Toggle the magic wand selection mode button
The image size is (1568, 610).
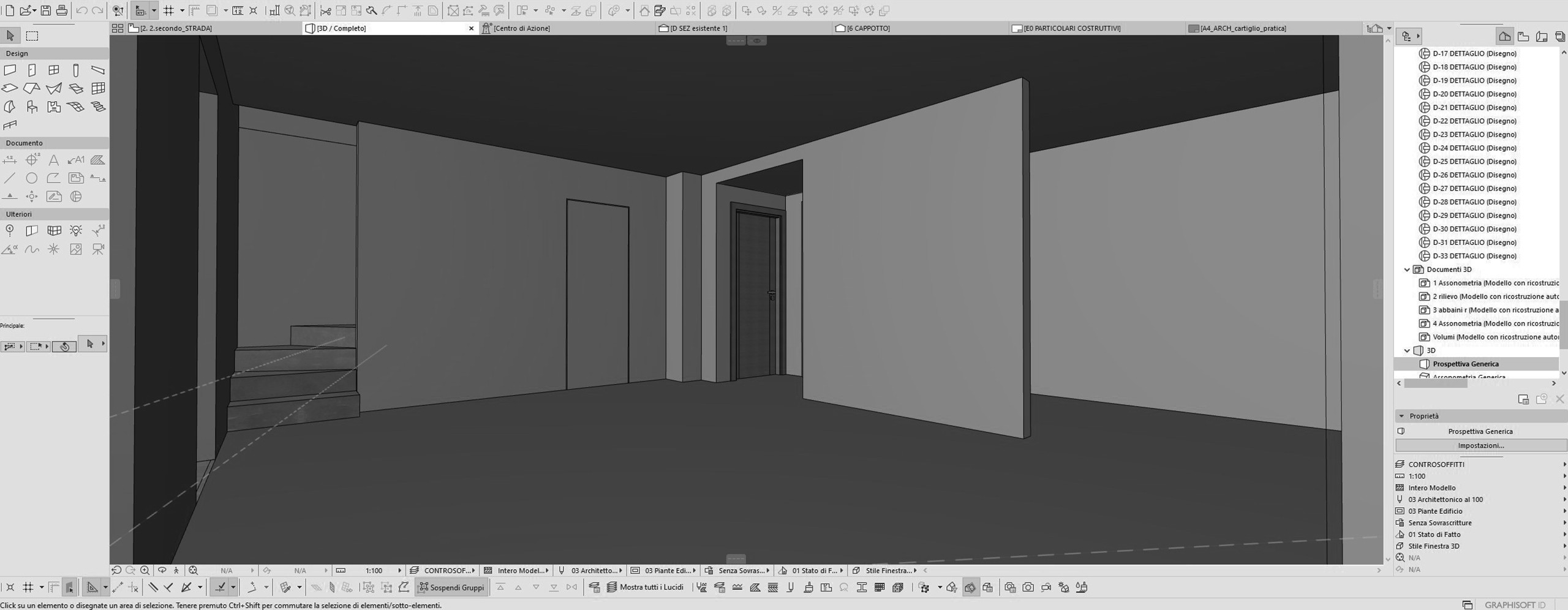coord(64,347)
